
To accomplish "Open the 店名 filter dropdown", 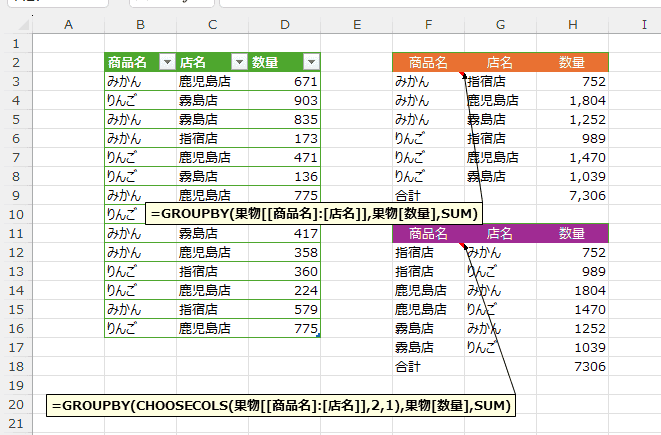I will pos(239,62).
